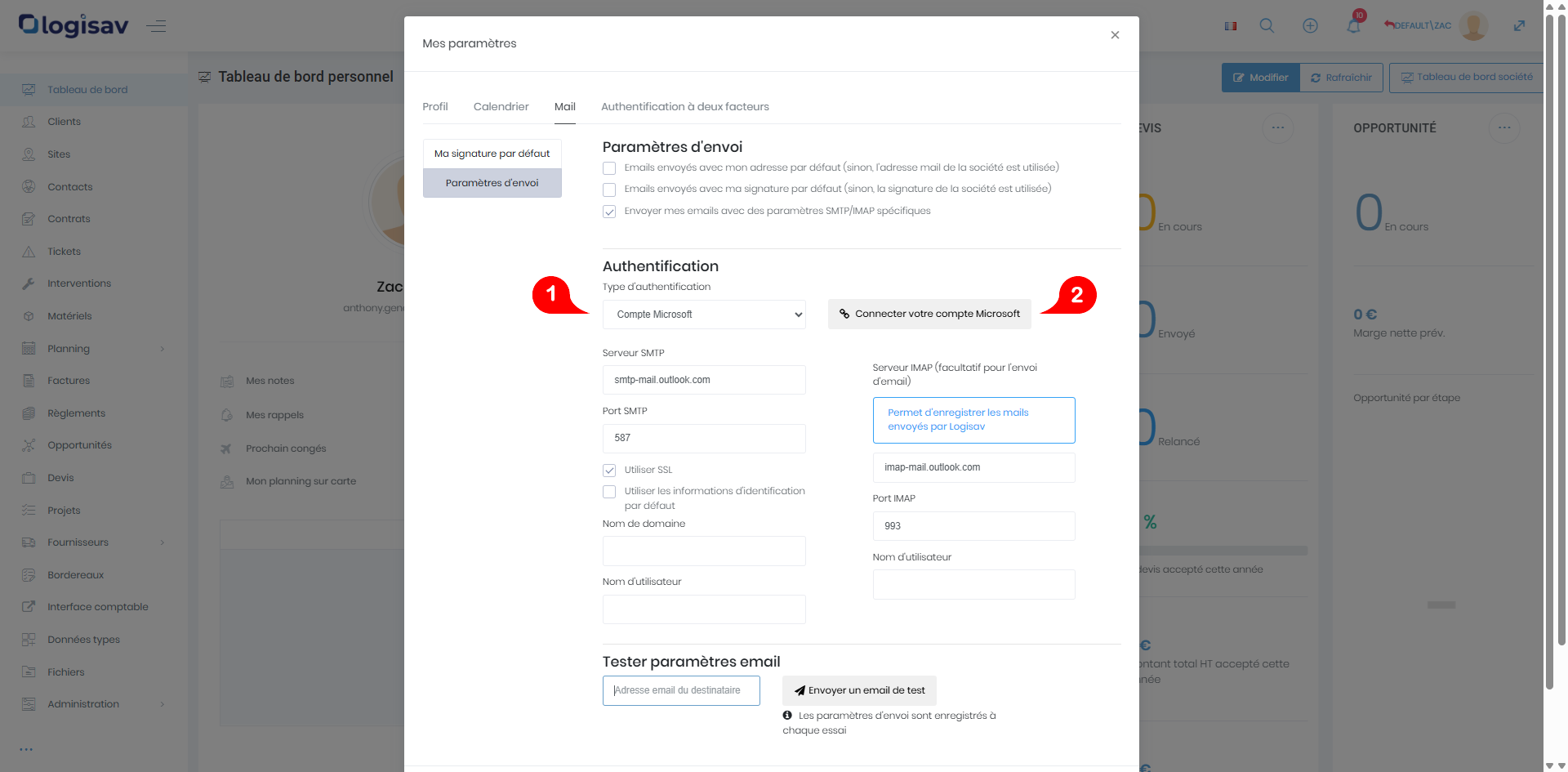Image resolution: width=1568 pixels, height=772 pixels.
Task: Expand the Administration sidebar submenu
Action: tap(162, 704)
